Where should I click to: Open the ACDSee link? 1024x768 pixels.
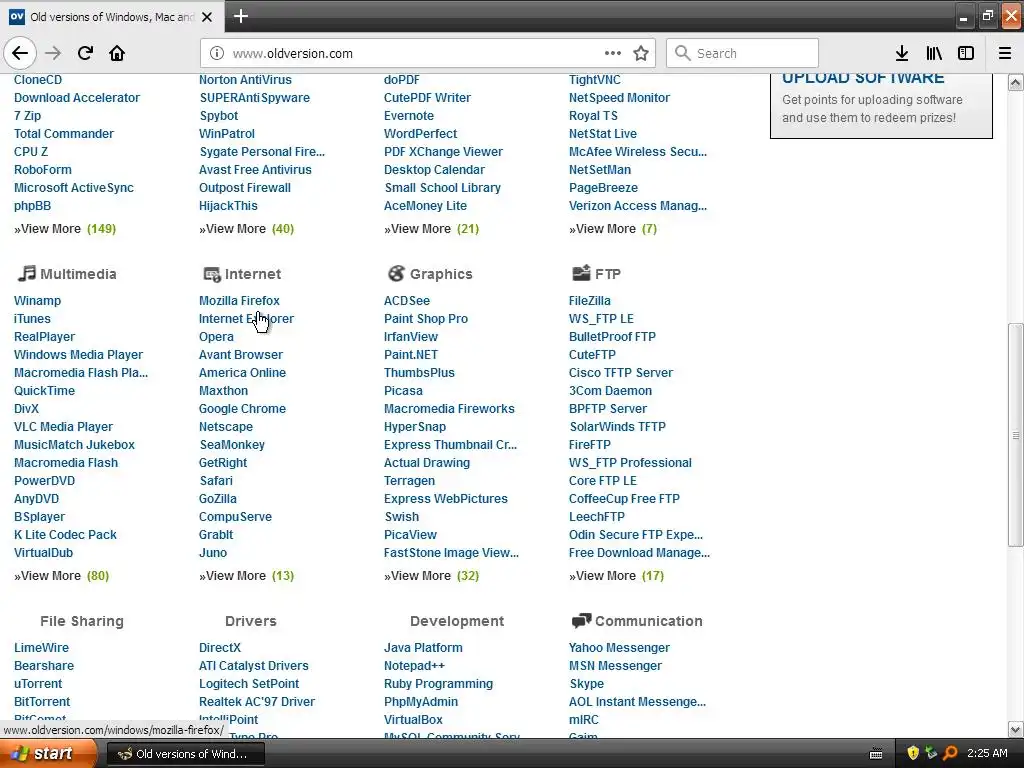pyautogui.click(x=407, y=300)
